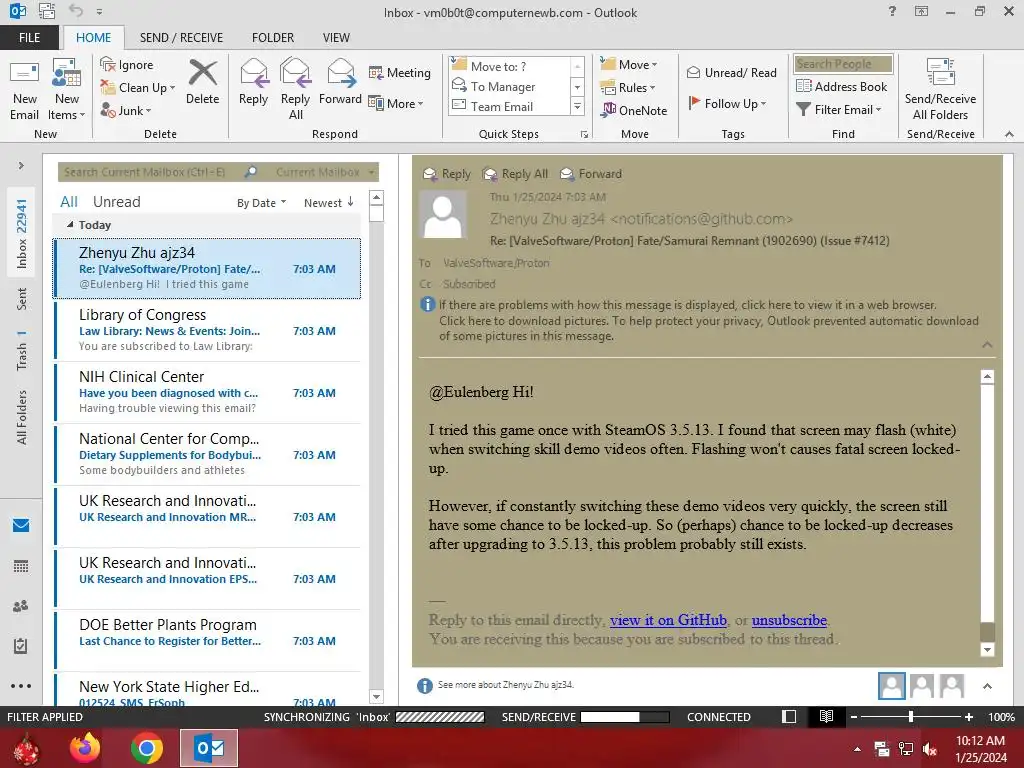
Task: Forward the message from the ribbon
Action: (x=340, y=82)
